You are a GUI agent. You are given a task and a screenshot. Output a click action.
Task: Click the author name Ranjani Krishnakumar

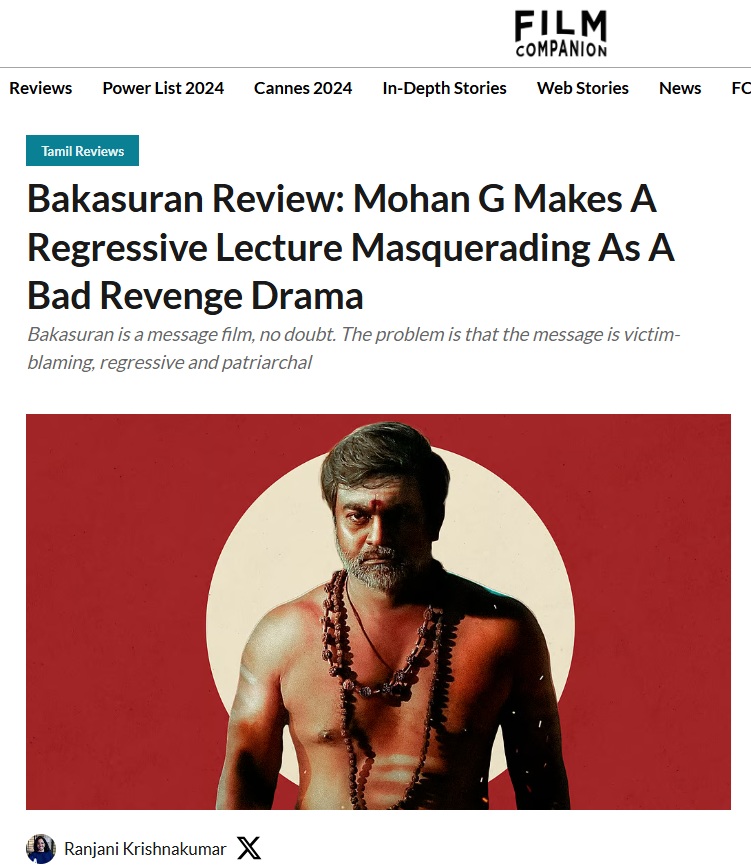coord(145,849)
